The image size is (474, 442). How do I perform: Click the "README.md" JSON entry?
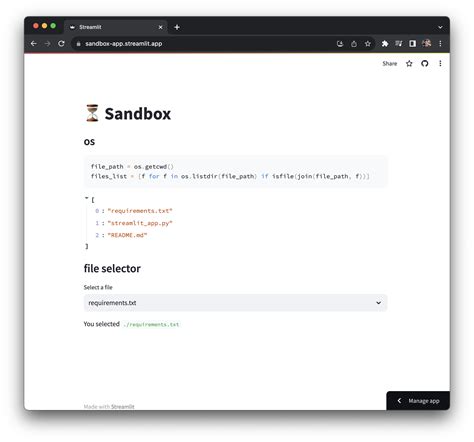pos(127,235)
